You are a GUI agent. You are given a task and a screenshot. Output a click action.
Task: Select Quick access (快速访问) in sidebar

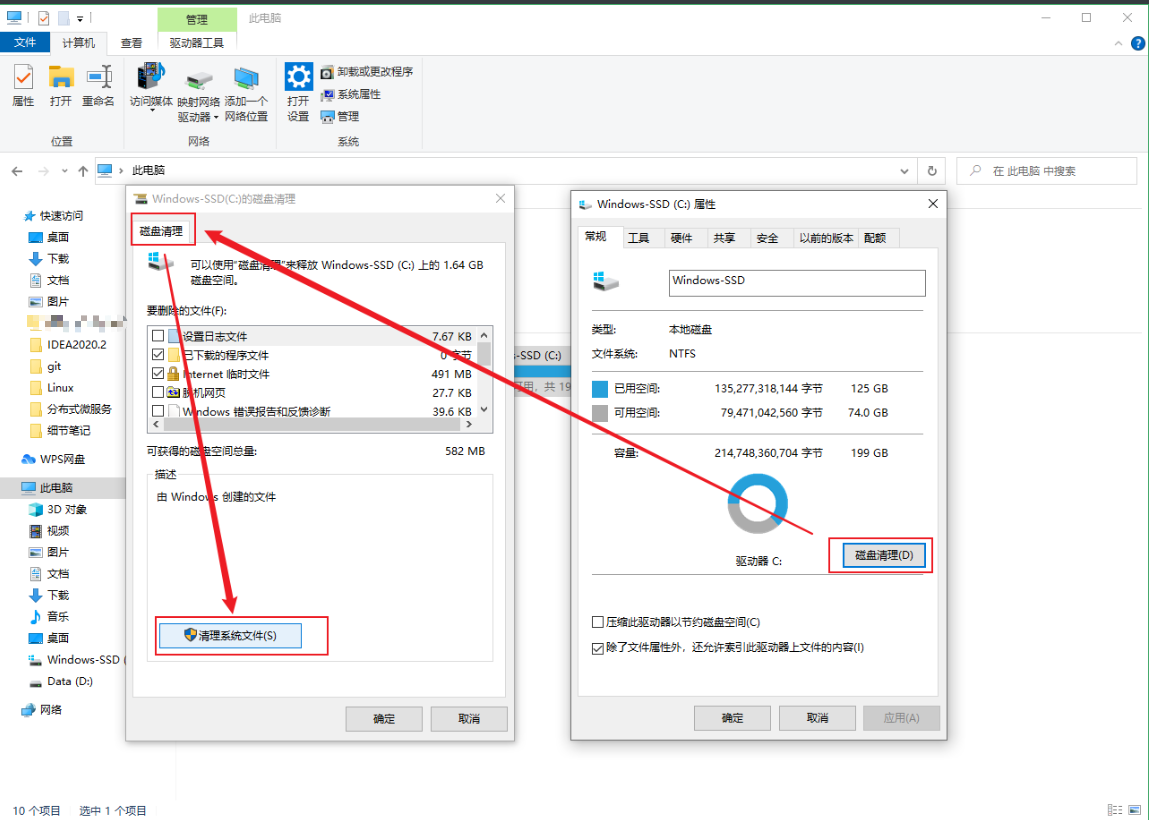coord(53,215)
